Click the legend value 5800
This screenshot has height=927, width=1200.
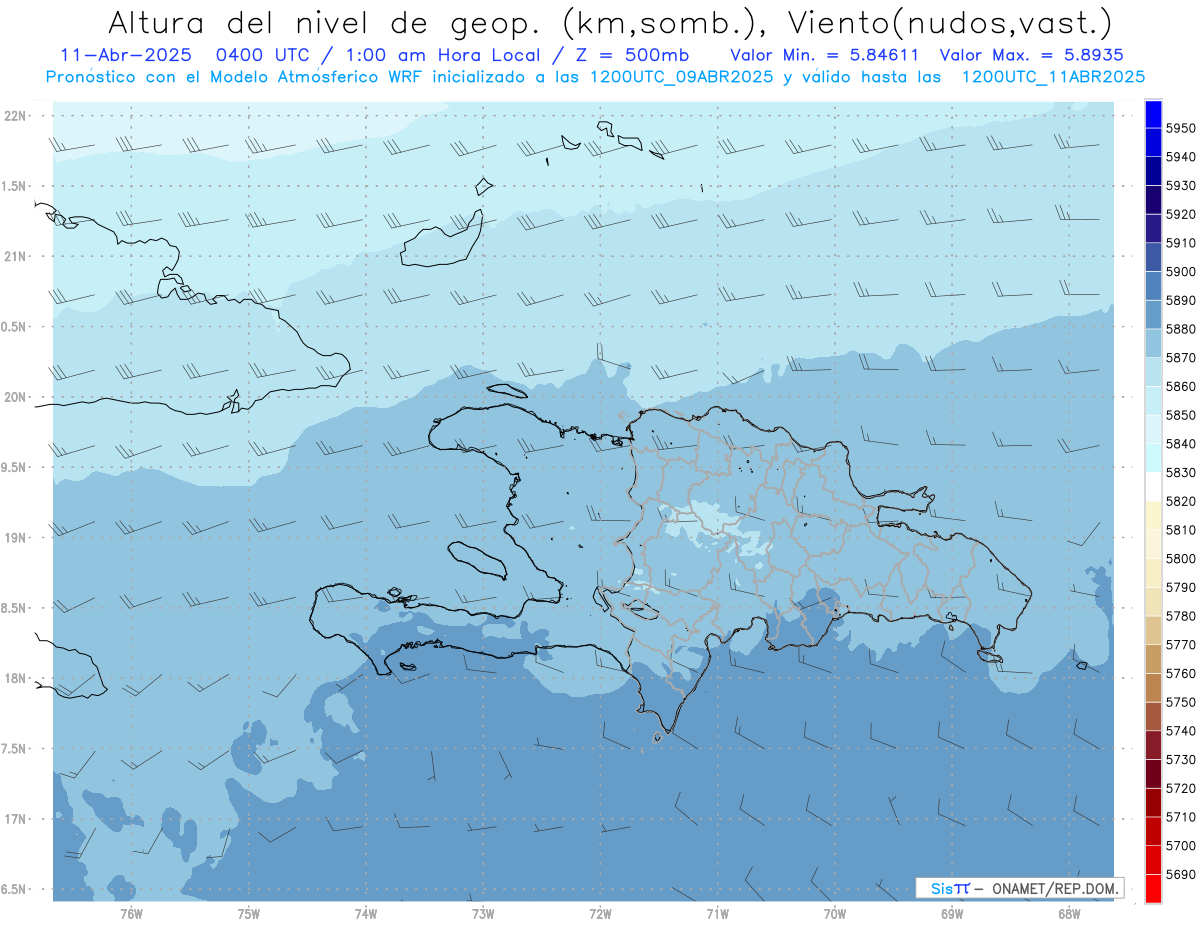[x=1180, y=558]
